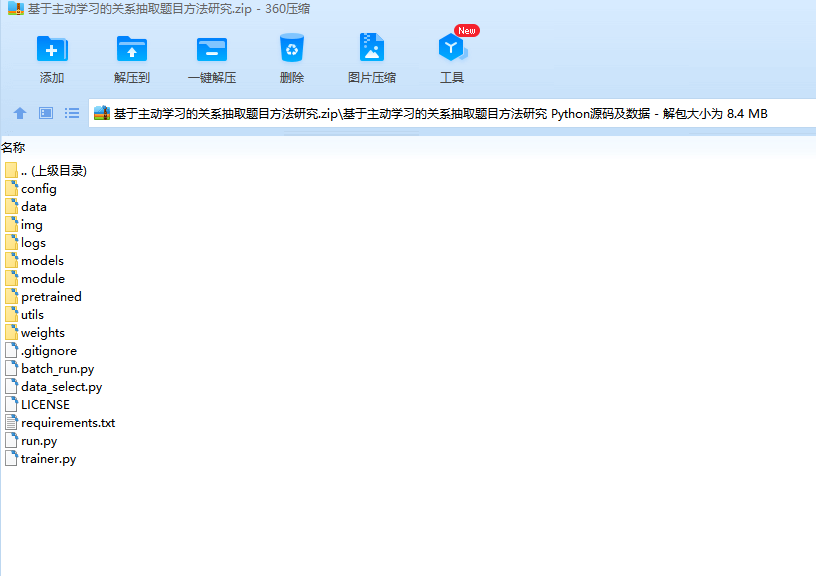The height and width of the screenshot is (576, 816).
Task: Select the img folder icon
Action: click(x=11, y=224)
